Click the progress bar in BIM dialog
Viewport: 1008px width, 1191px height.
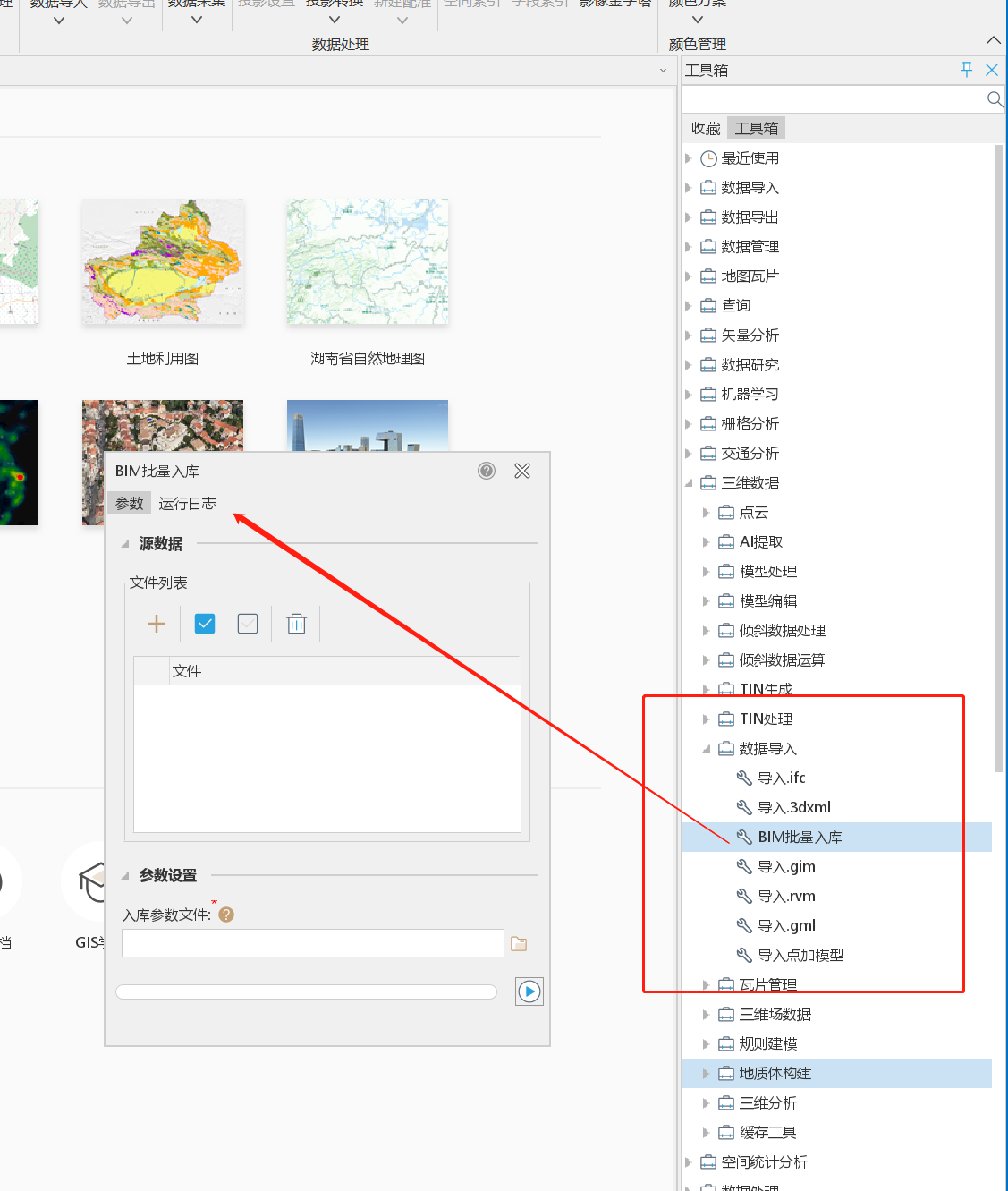(x=307, y=991)
